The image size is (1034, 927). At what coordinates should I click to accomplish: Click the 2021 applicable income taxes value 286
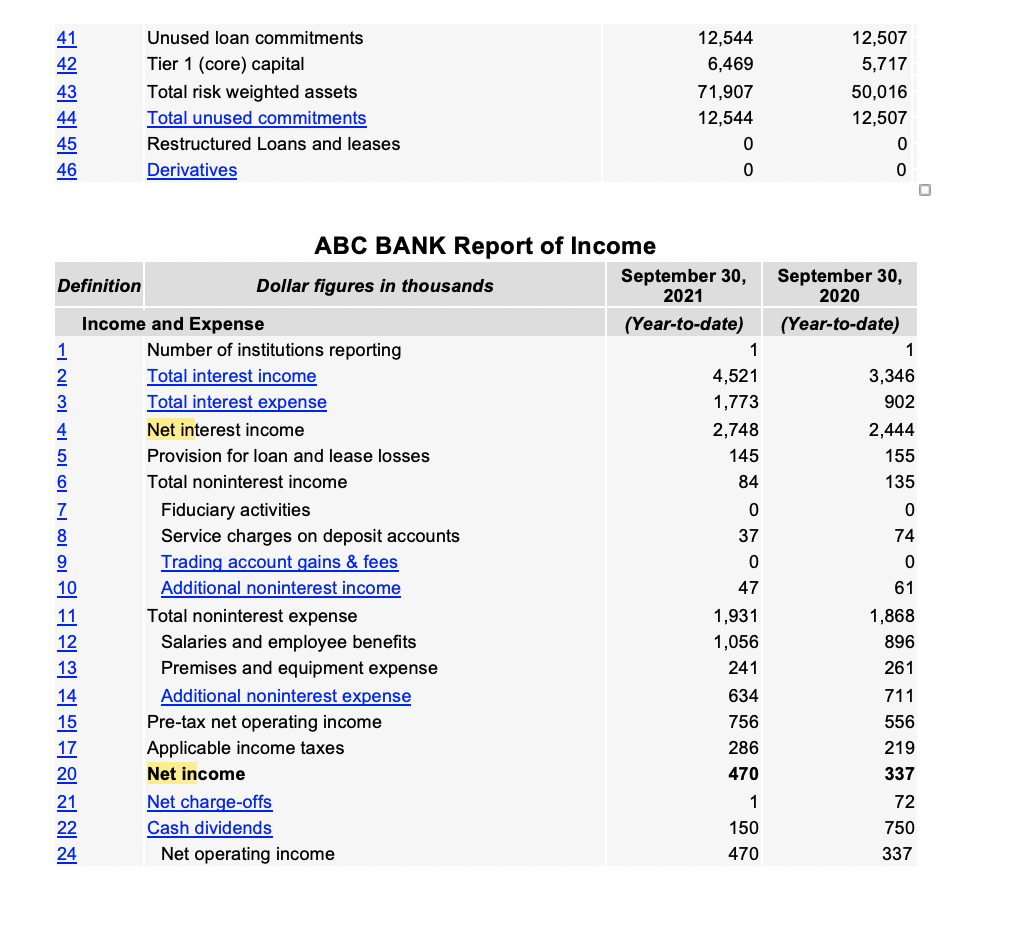click(x=743, y=748)
